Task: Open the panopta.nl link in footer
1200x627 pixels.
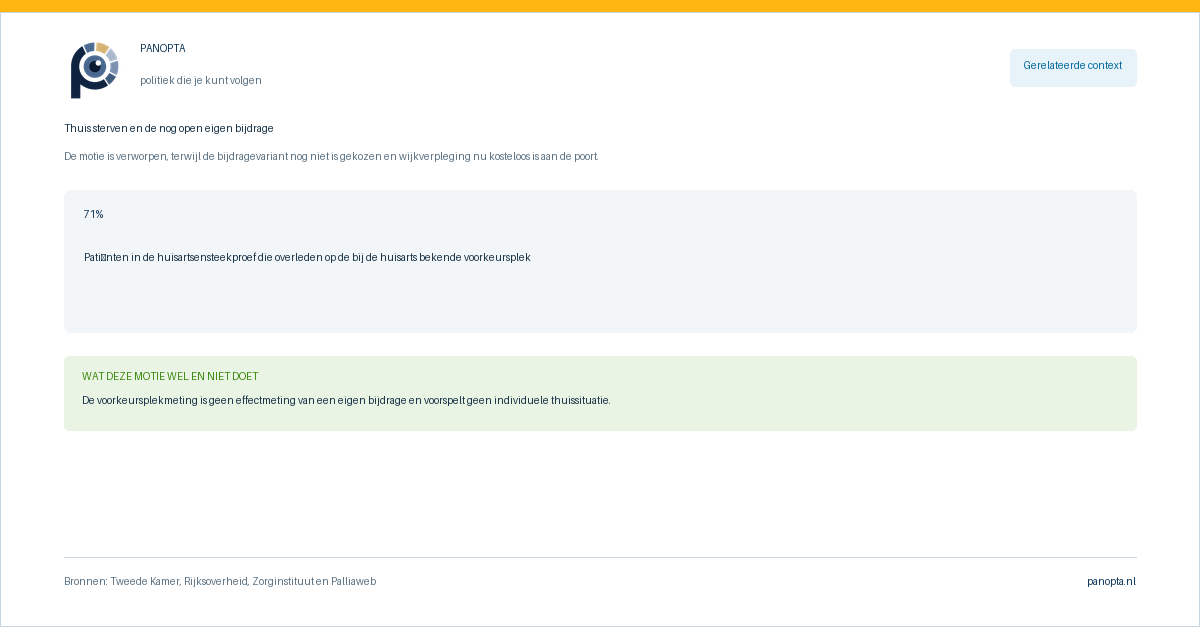Action: coord(1112,581)
